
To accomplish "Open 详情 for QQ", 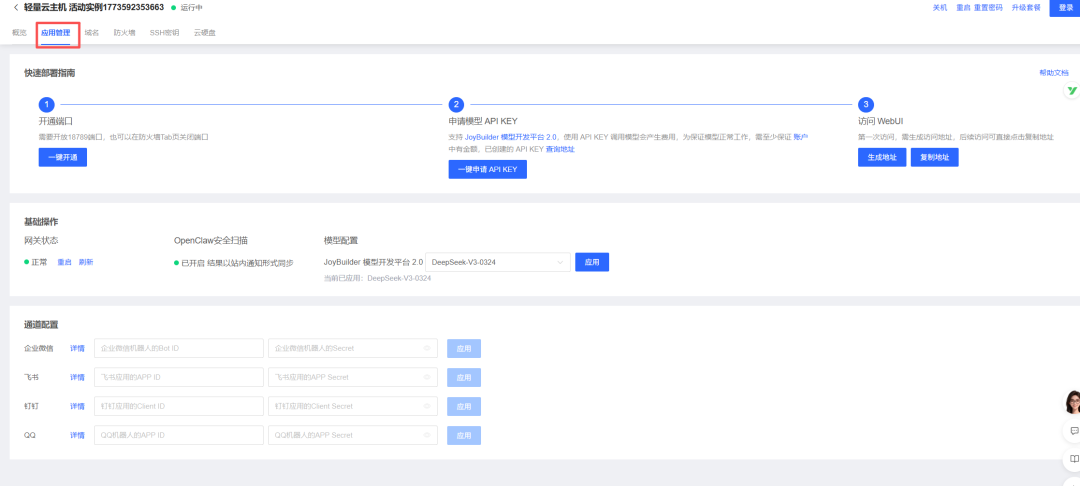I will click(77, 435).
